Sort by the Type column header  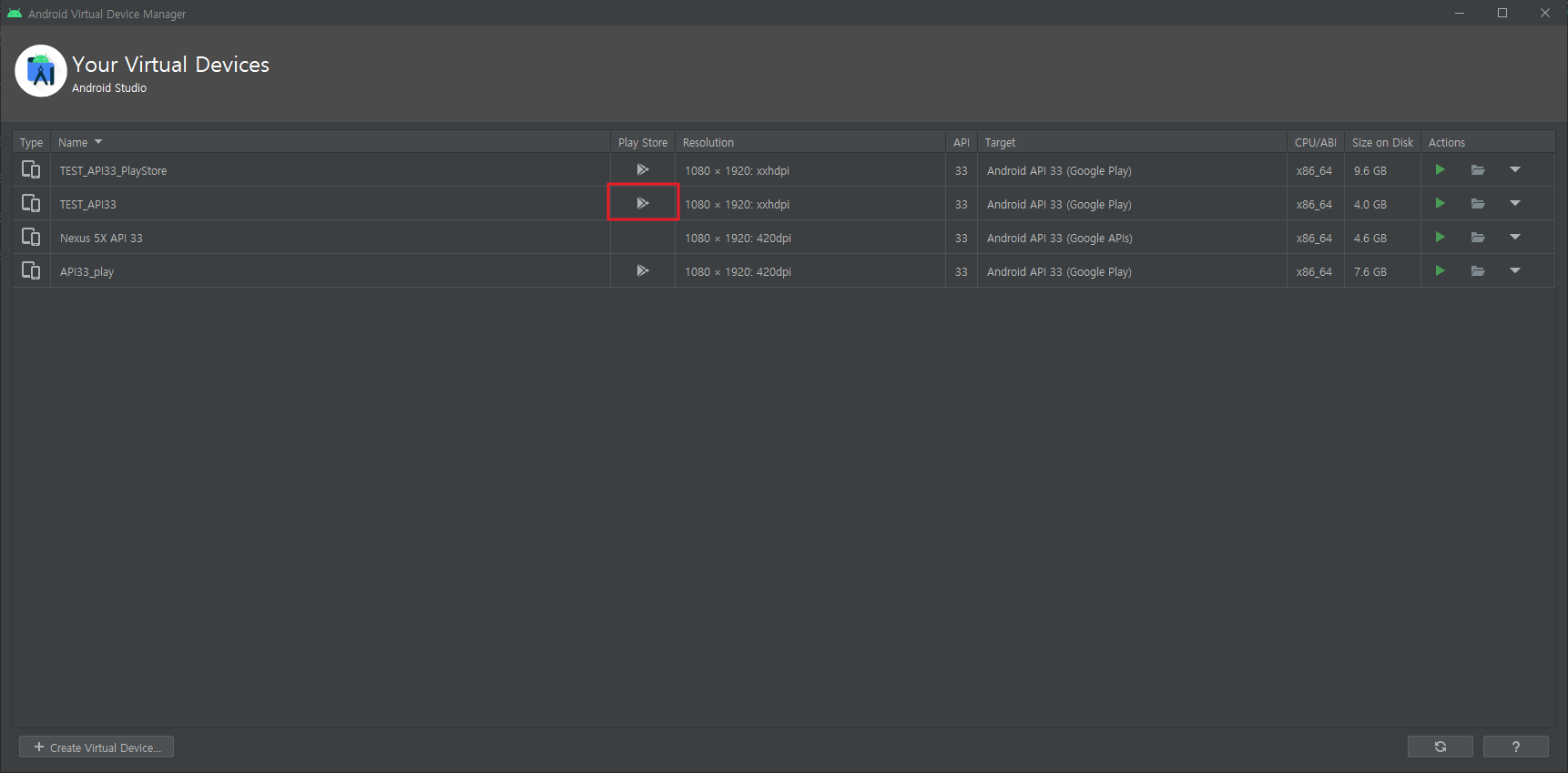(x=32, y=143)
